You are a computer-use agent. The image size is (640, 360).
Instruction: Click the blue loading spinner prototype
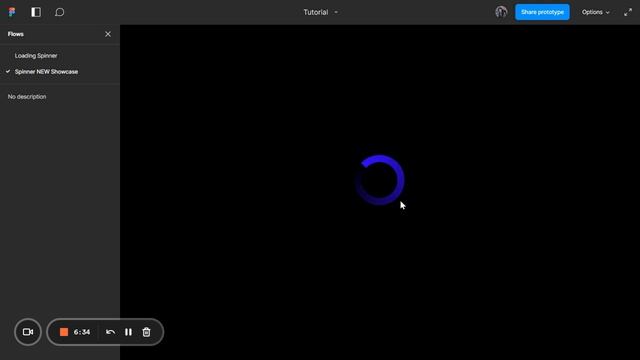(x=380, y=180)
